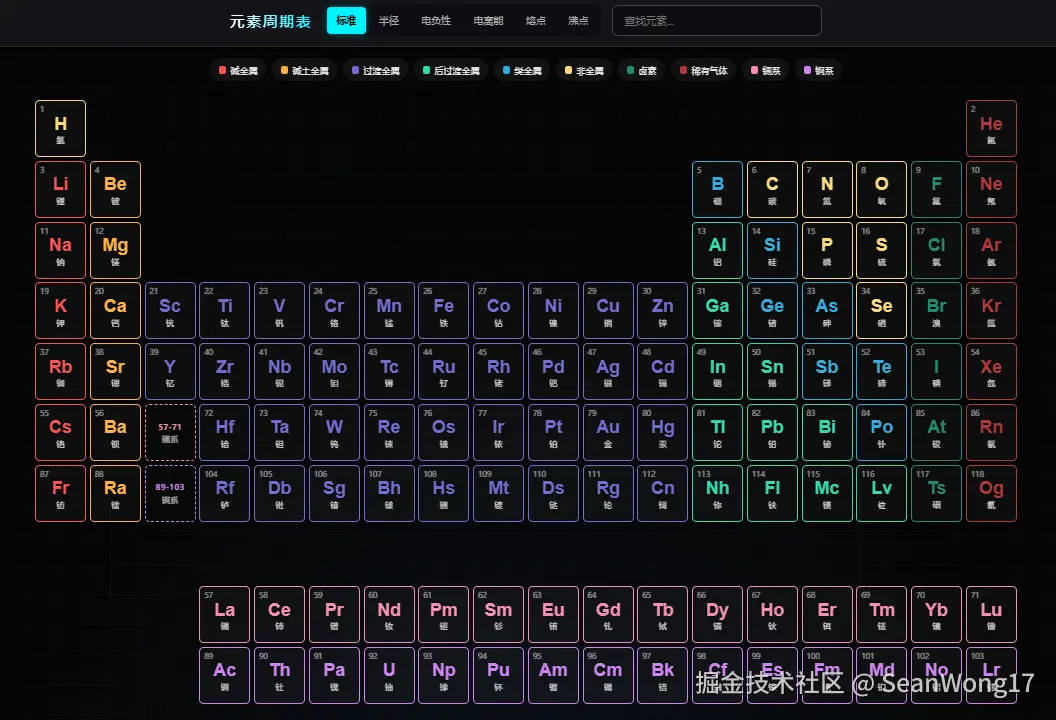Select the gadolinium (Gd) element cell
Viewport: 1056px width, 720px height.
click(x=608, y=614)
